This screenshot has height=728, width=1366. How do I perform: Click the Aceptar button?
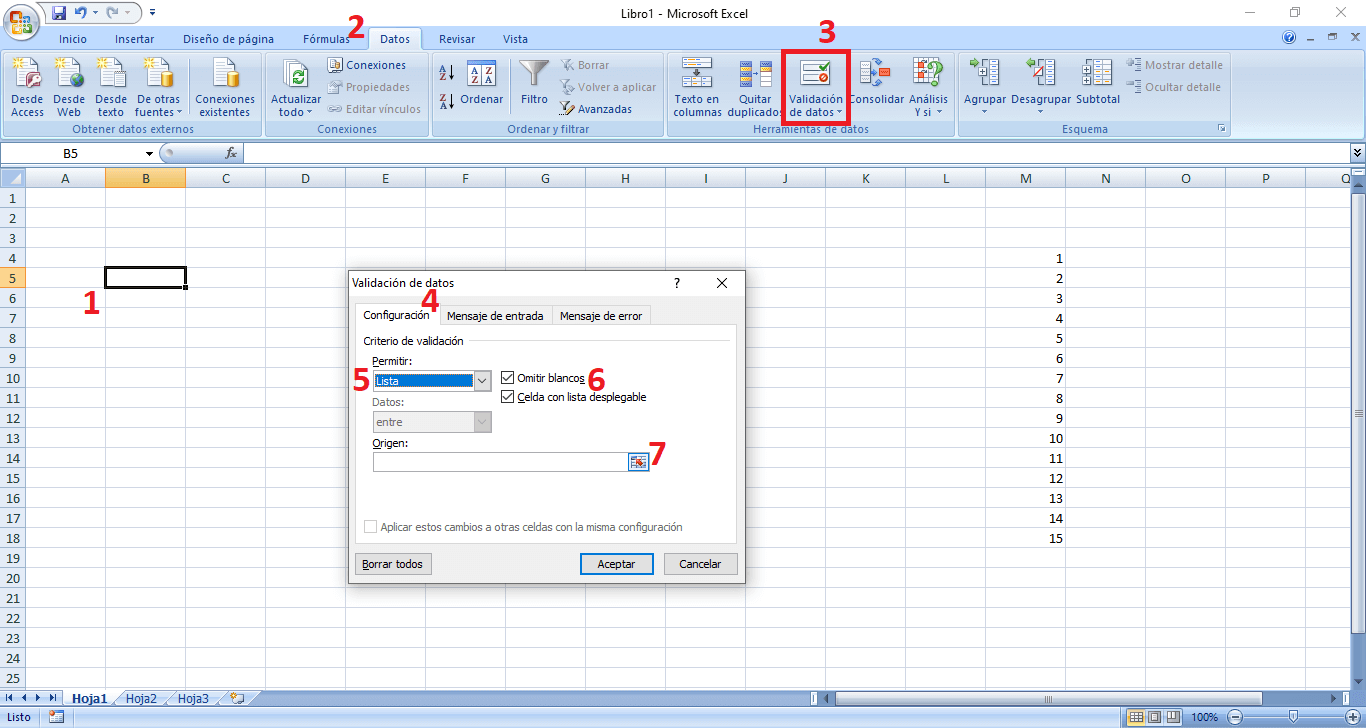tap(616, 564)
